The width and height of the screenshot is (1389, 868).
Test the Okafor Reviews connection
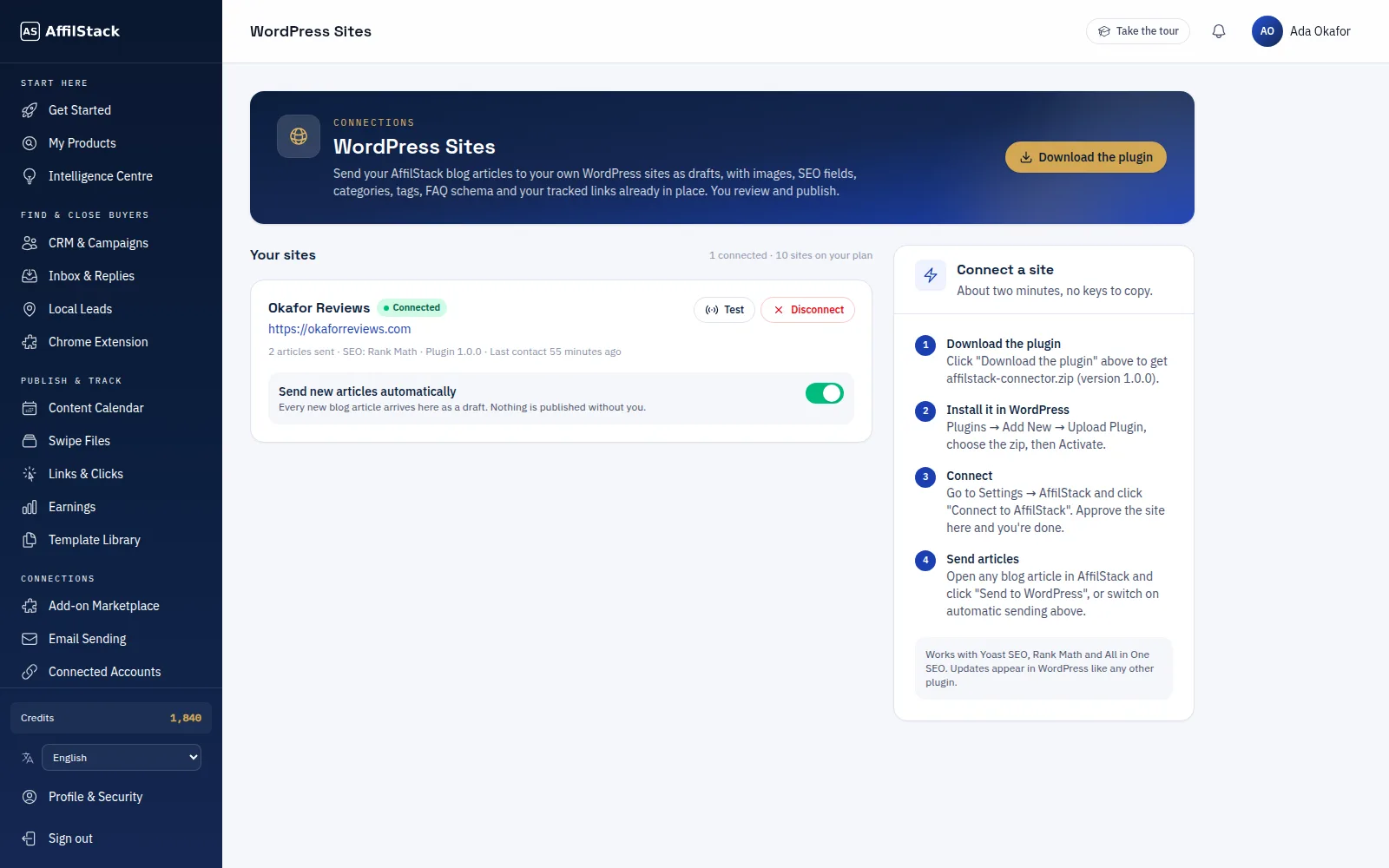click(x=724, y=310)
